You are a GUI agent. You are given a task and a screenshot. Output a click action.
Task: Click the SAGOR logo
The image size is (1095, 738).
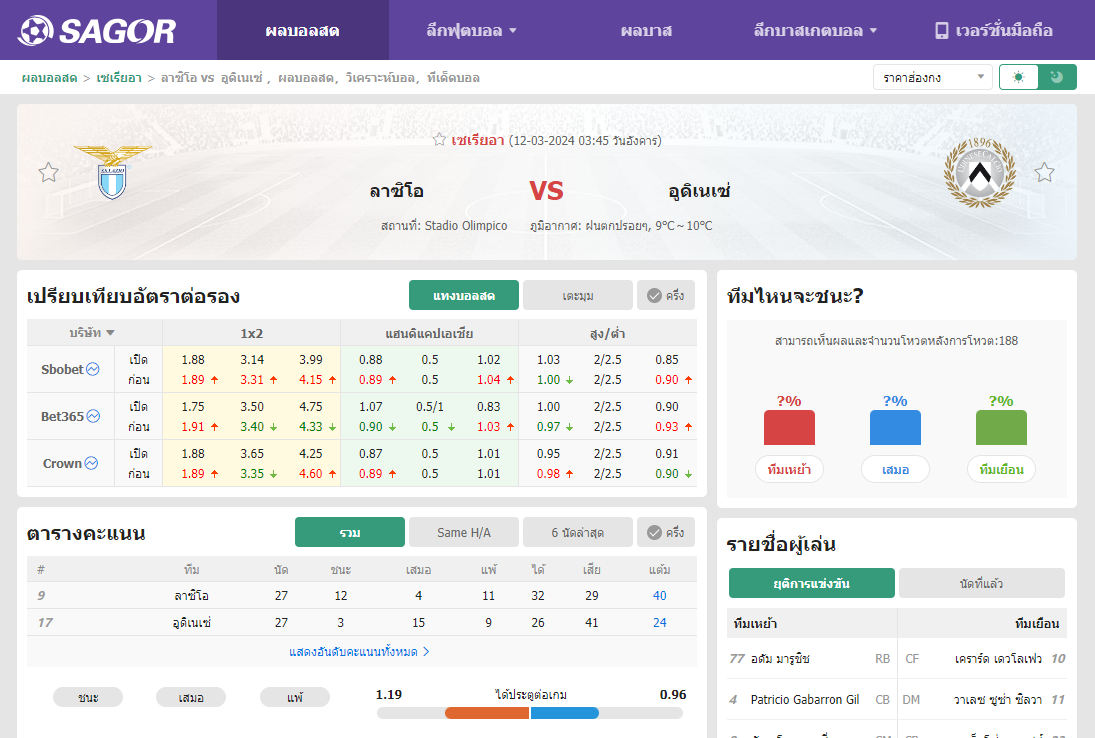(96, 31)
